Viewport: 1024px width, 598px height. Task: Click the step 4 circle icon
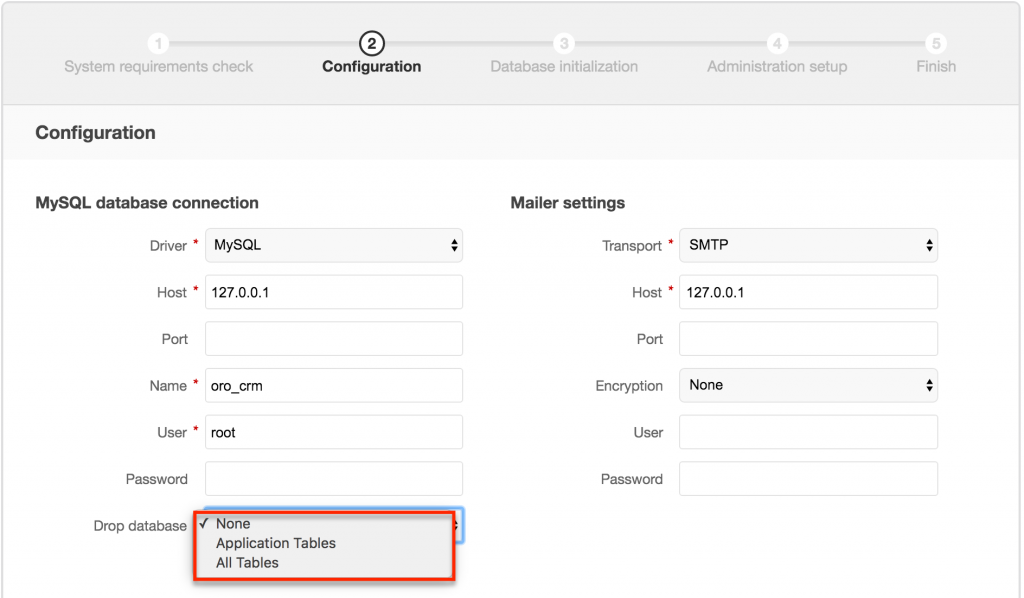(777, 44)
